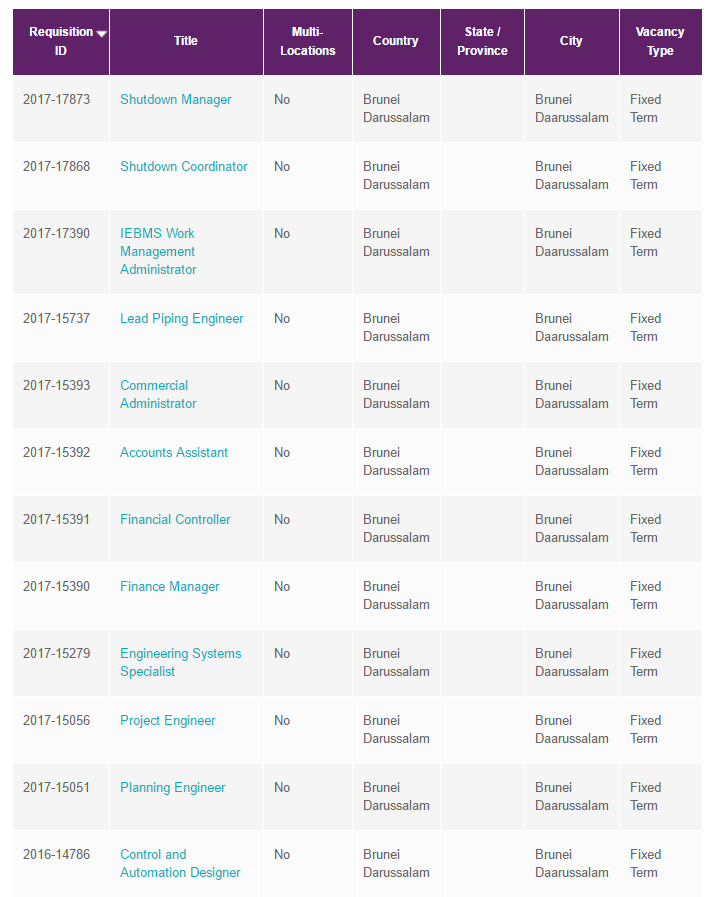Open the Accounts Assistant posting
Screen dimensions: 711x897
(x=174, y=453)
